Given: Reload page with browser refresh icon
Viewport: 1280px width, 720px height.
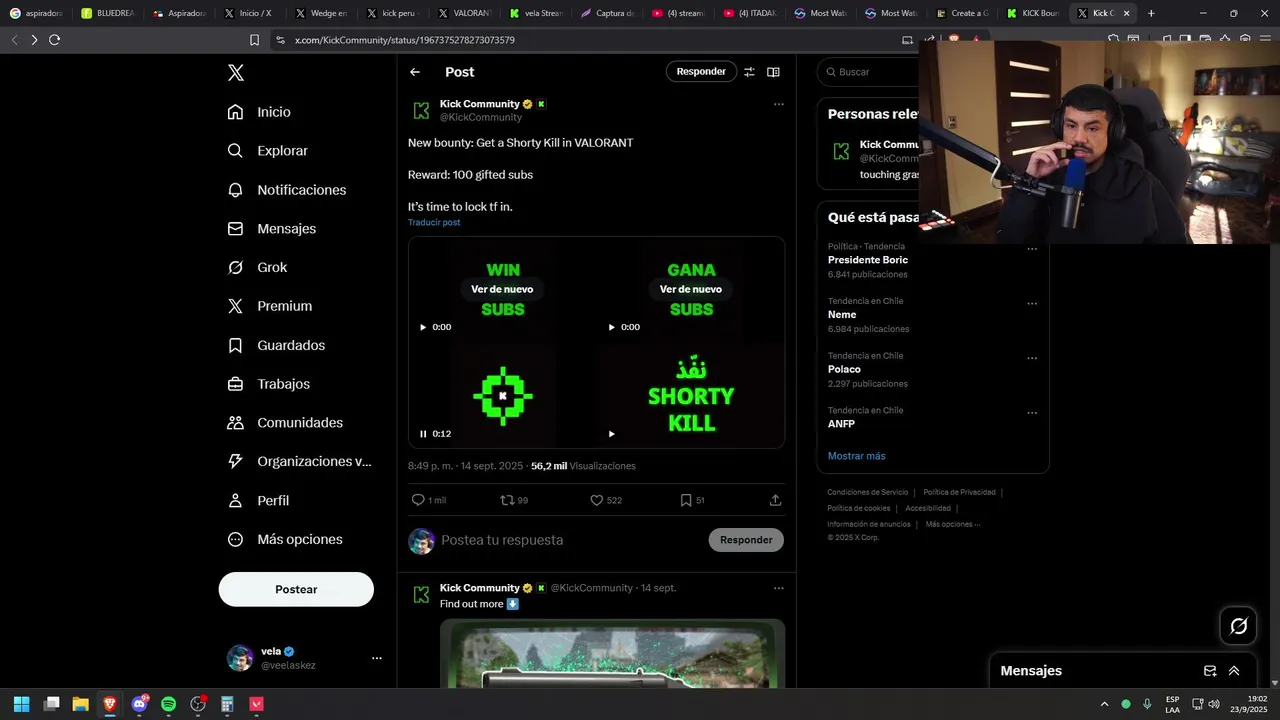Looking at the screenshot, I should click(x=54, y=40).
